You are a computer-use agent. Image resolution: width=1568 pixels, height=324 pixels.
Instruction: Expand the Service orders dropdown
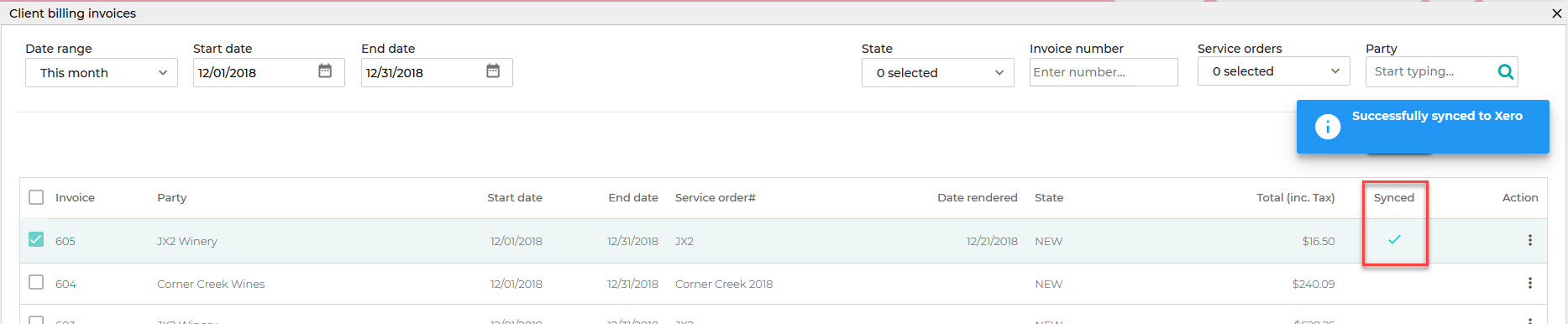pos(1273,71)
